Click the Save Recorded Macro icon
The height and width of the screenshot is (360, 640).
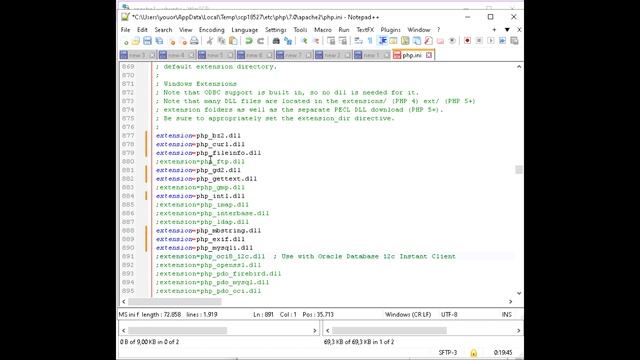pos(514,41)
